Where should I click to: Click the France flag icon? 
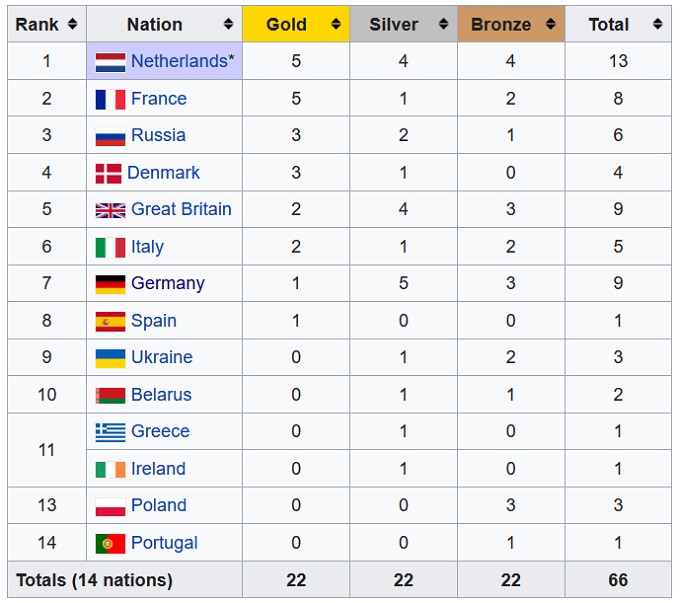[110, 99]
